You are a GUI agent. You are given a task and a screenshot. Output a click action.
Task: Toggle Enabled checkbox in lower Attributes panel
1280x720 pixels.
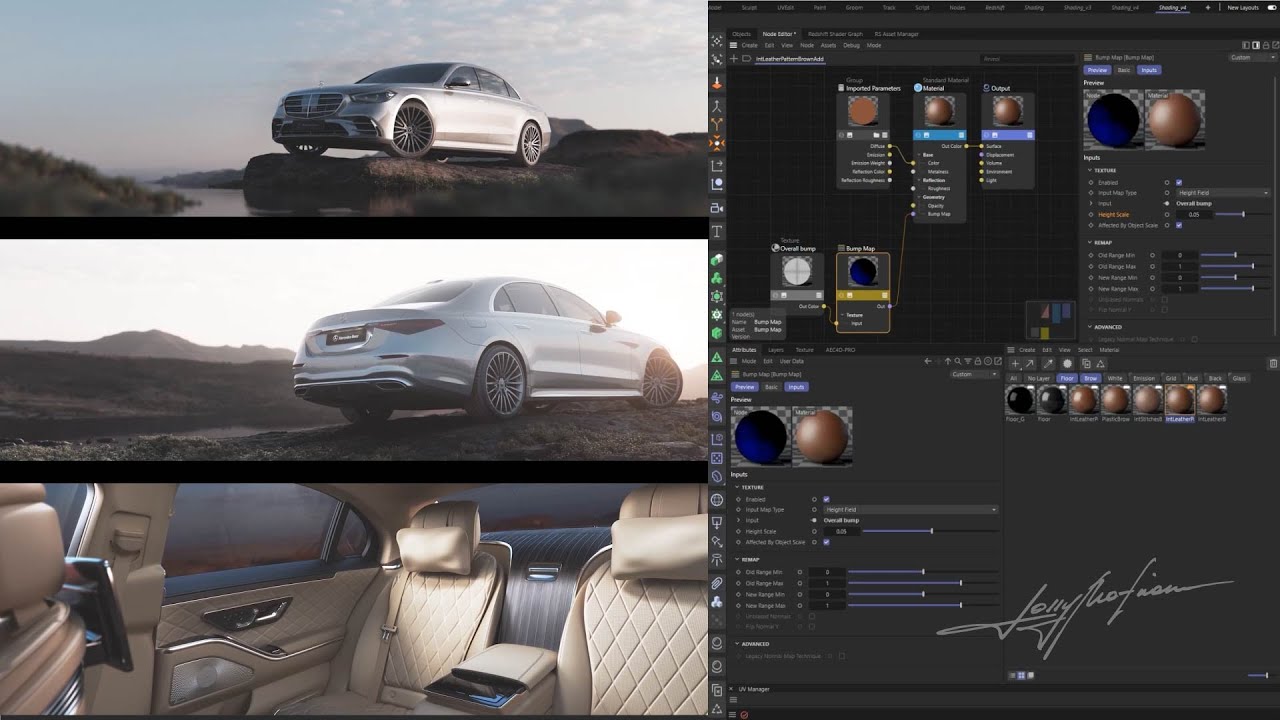(x=826, y=499)
